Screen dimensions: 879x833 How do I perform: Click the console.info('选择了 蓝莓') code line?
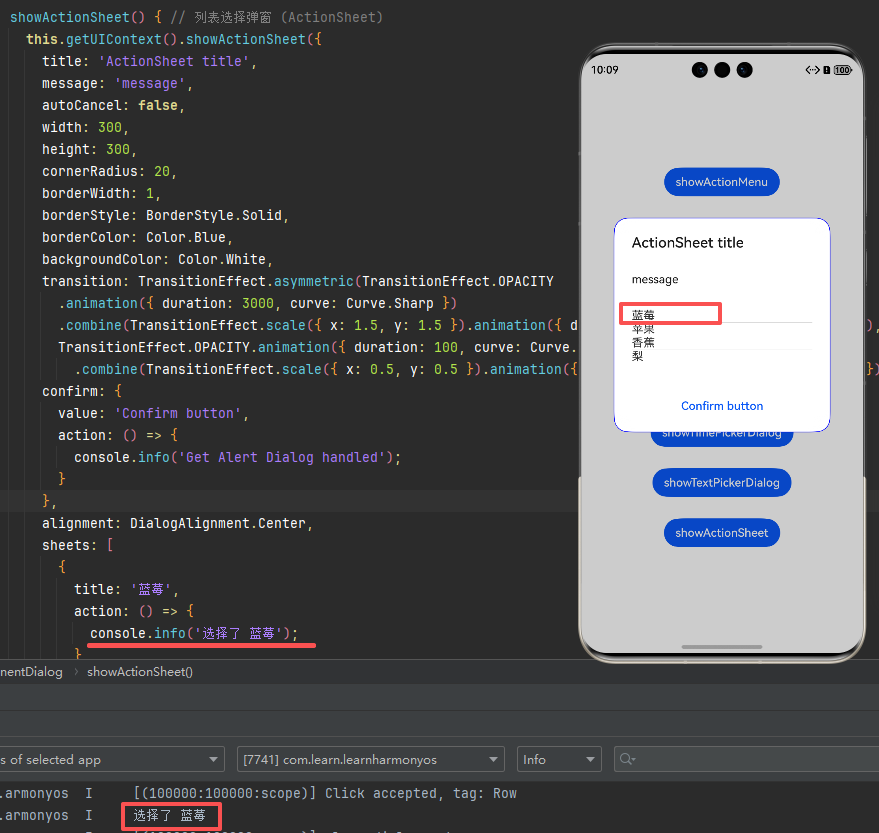coord(194,633)
